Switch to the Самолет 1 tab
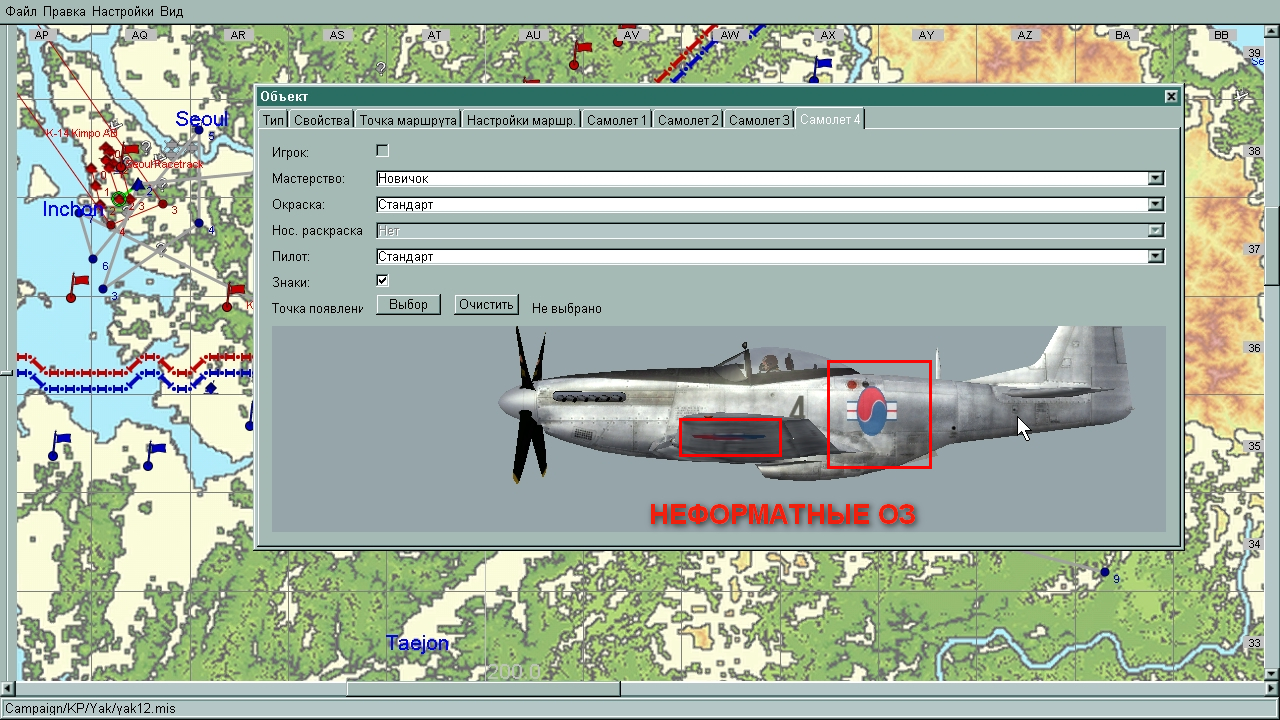Image resolution: width=1280 pixels, height=720 pixels. [x=617, y=120]
